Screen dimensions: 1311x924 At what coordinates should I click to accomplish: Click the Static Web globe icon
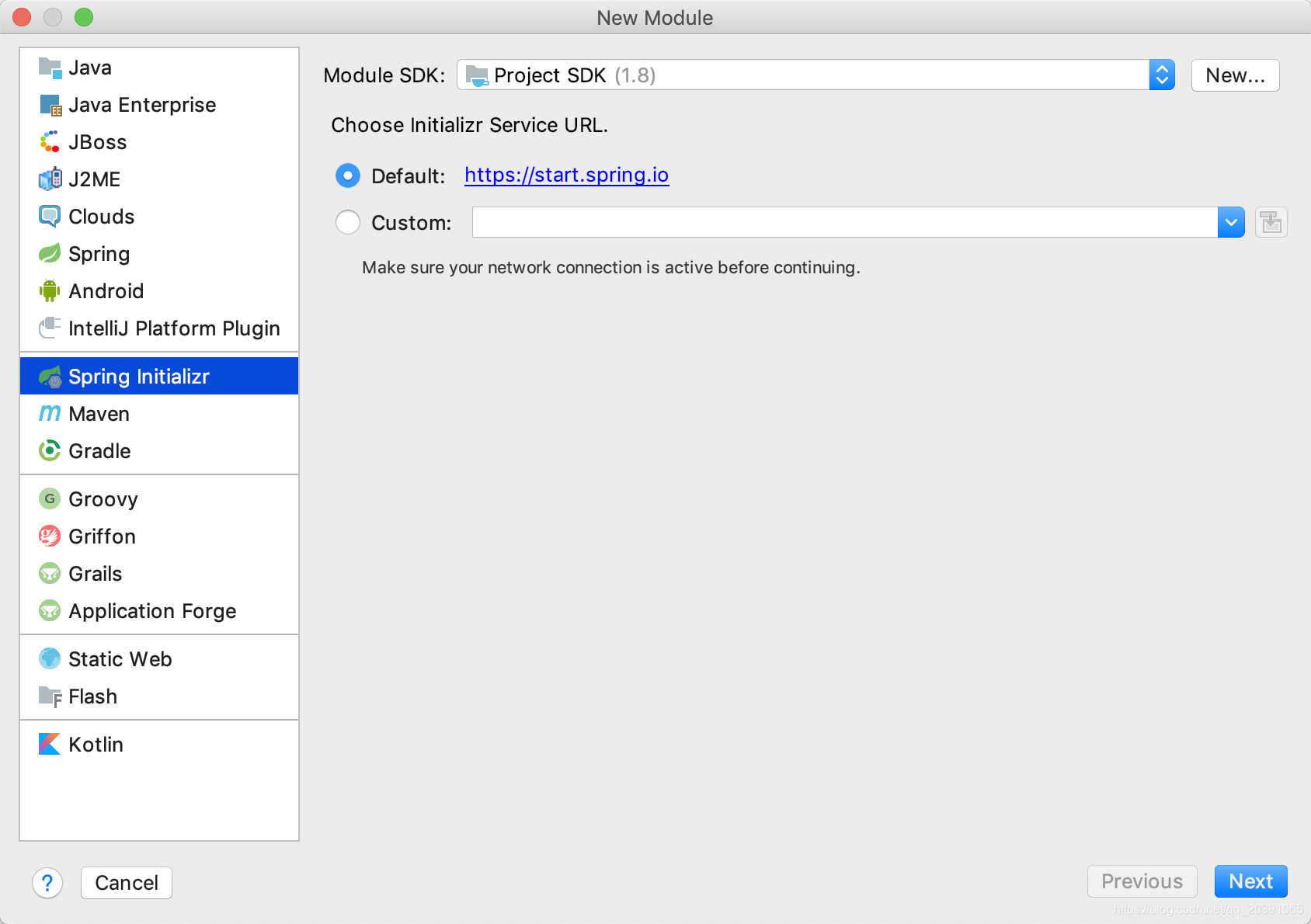click(50, 659)
